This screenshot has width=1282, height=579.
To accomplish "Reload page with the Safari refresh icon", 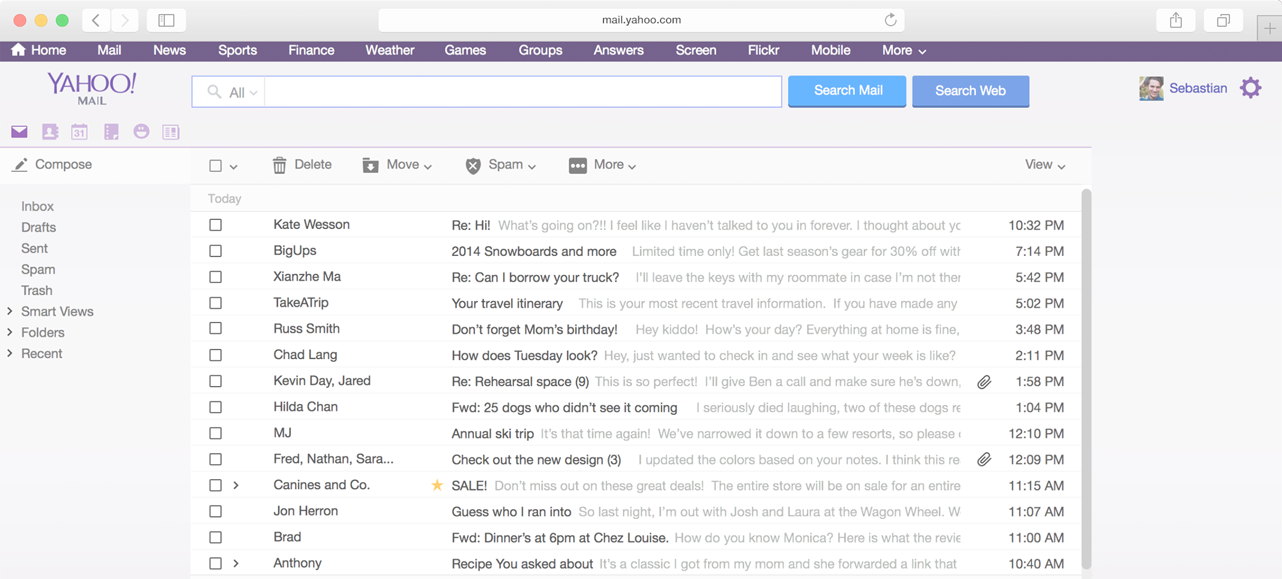I will pos(890,20).
